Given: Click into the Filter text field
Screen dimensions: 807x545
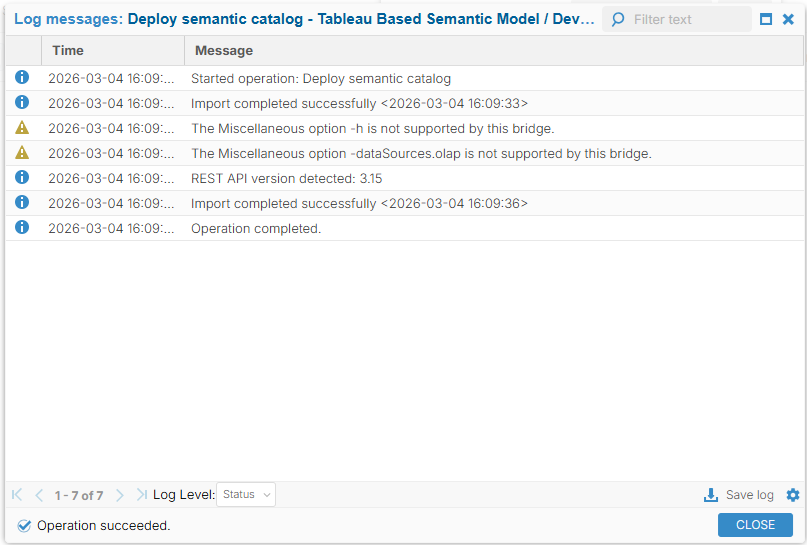Looking at the screenshot, I should 688,19.
